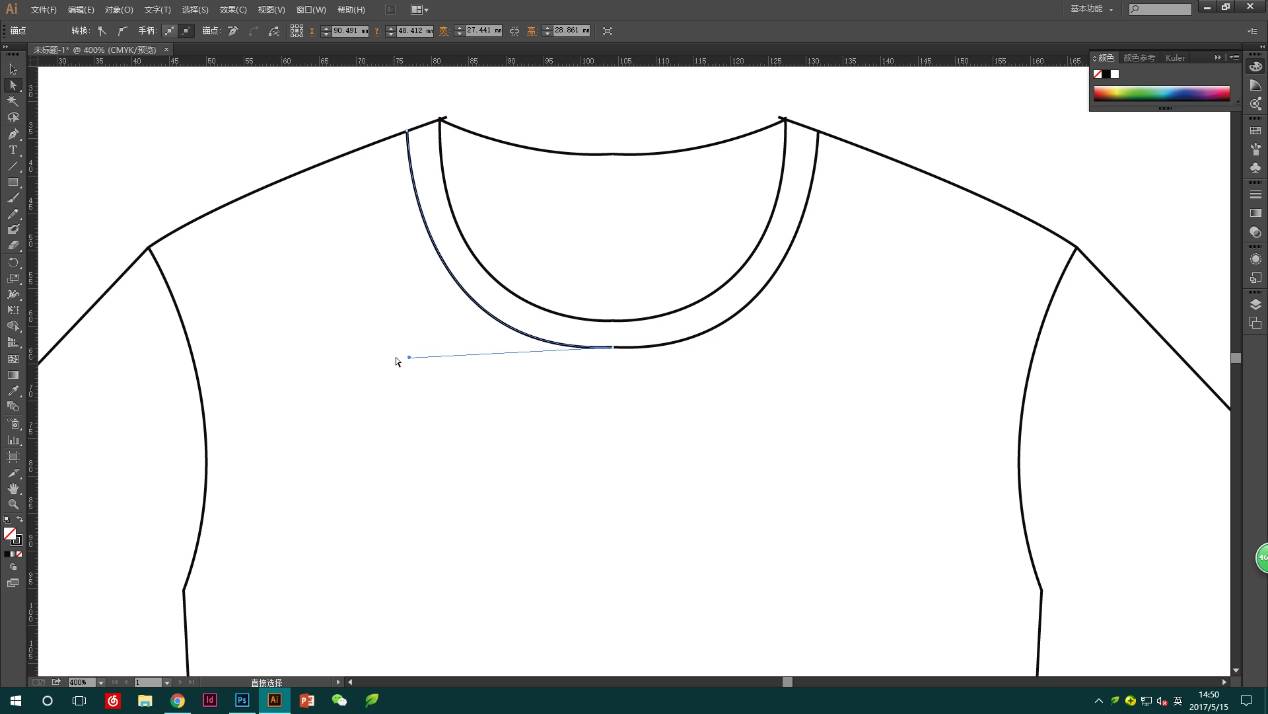The image size is (1268, 714).
Task: Open the 视图(V) menu
Action: [271, 9]
